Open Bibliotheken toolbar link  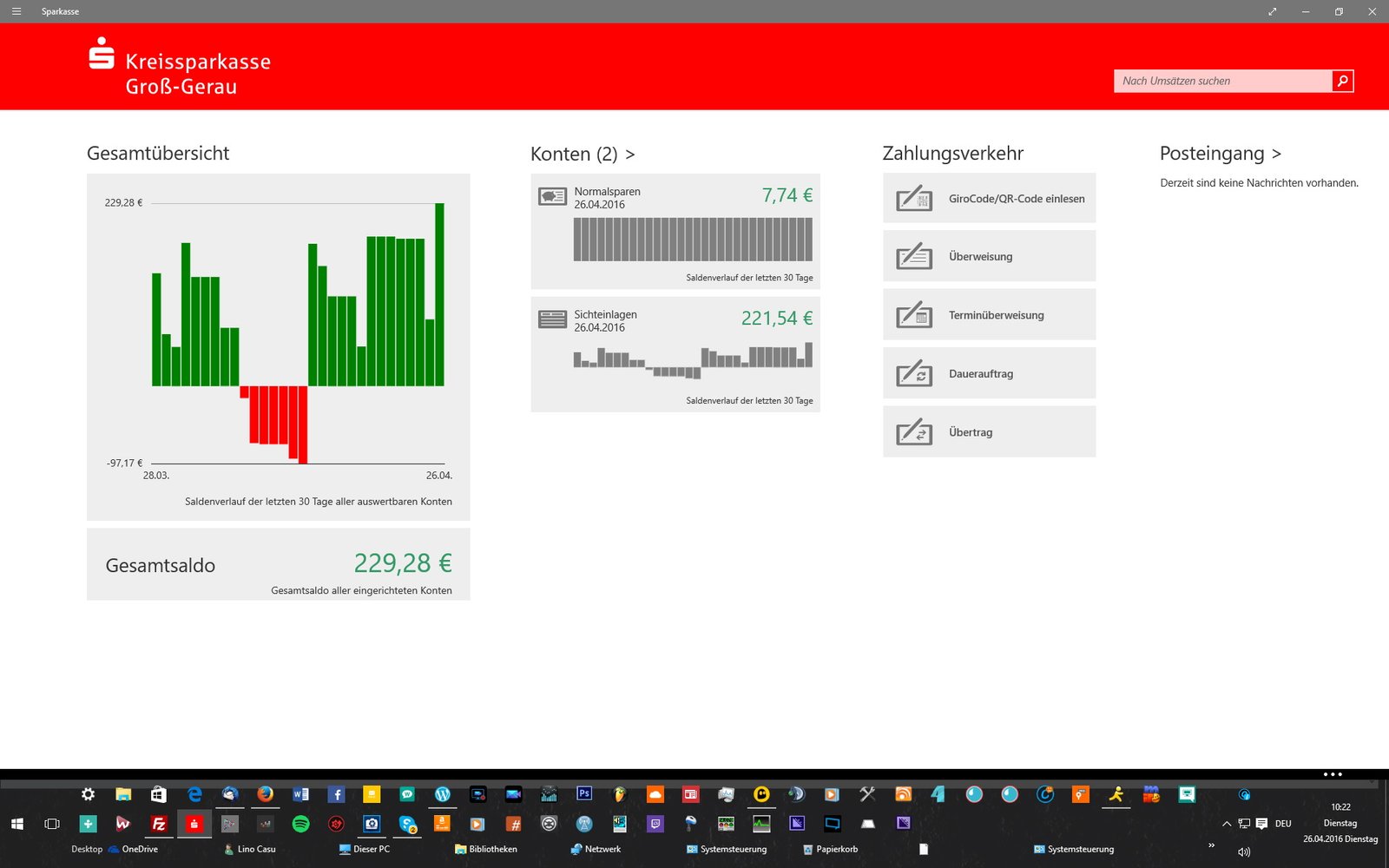[x=486, y=849]
